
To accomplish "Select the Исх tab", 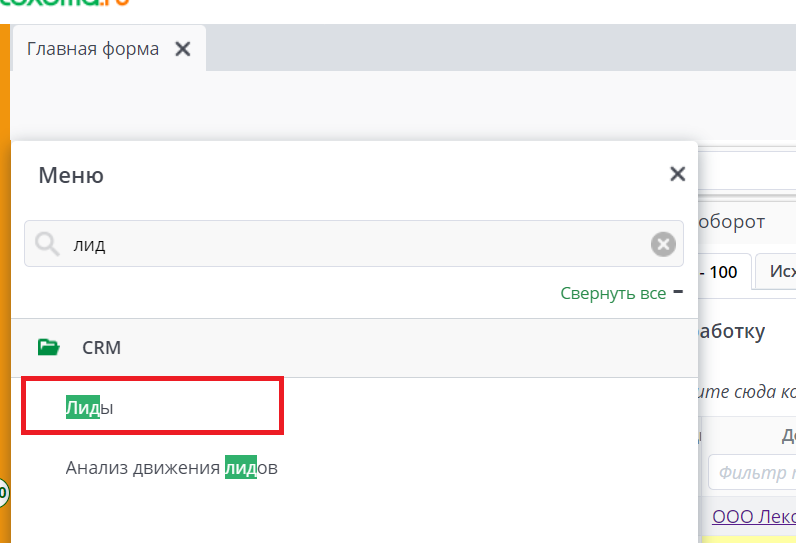I will click(x=776, y=271).
